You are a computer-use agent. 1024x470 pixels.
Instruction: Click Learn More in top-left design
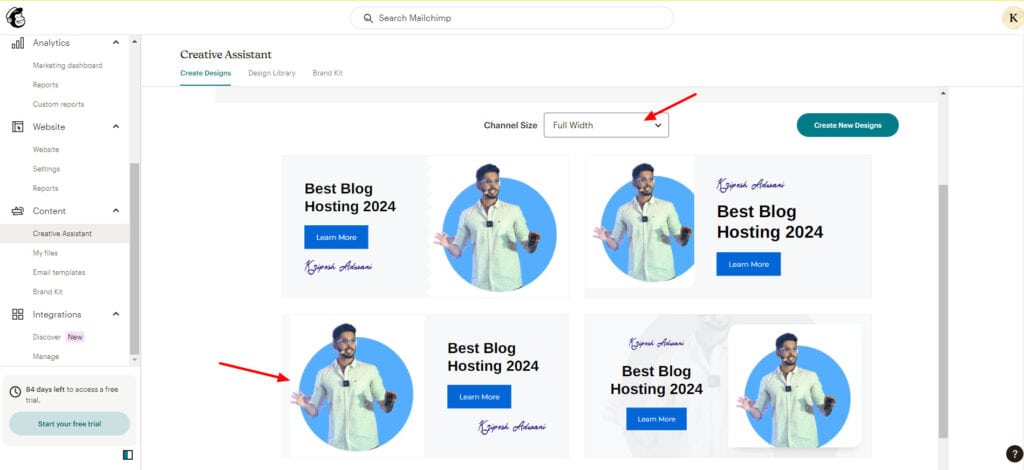point(336,237)
